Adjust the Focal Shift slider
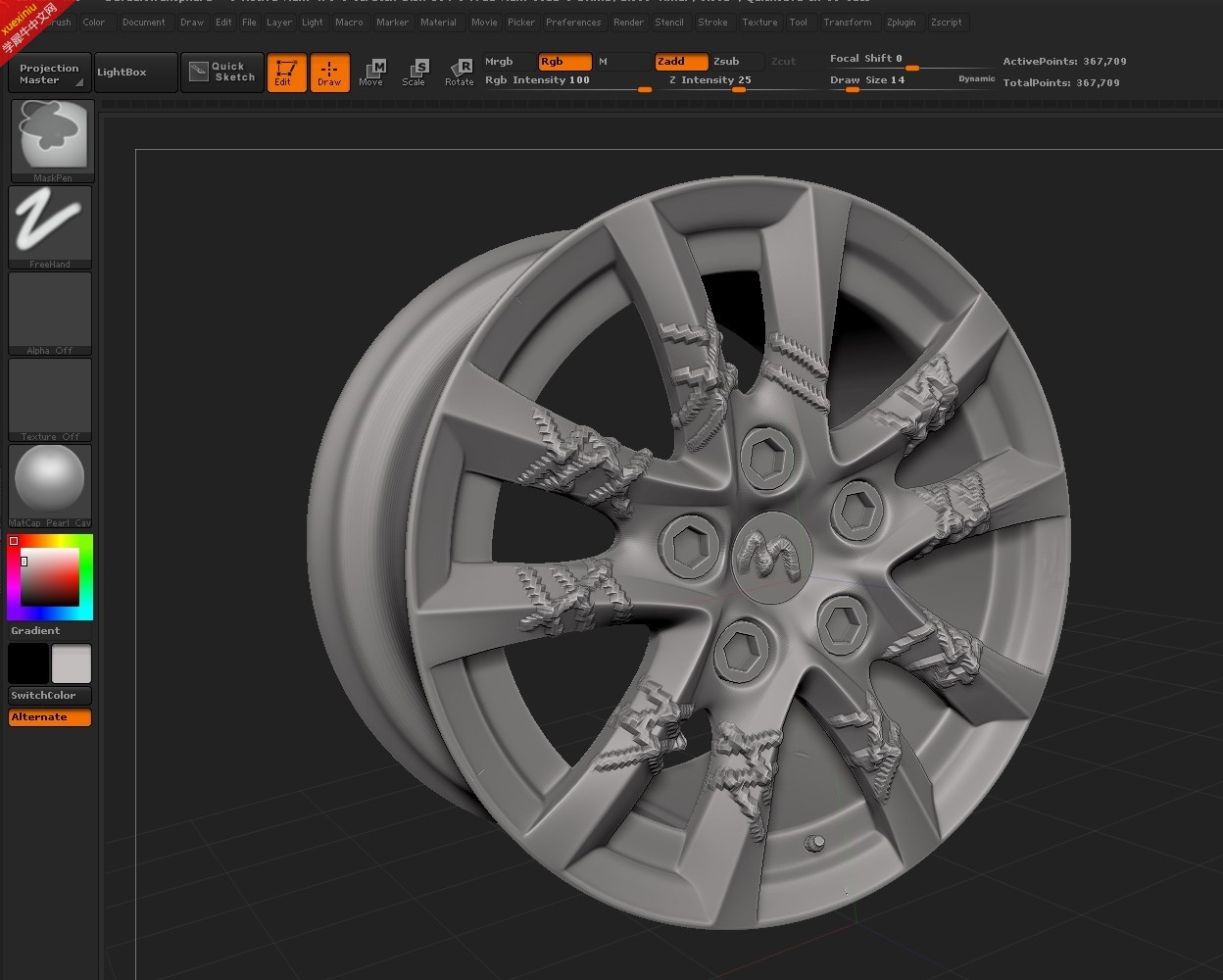Image resolution: width=1223 pixels, height=980 pixels. pyautogui.click(x=912, y=62)
